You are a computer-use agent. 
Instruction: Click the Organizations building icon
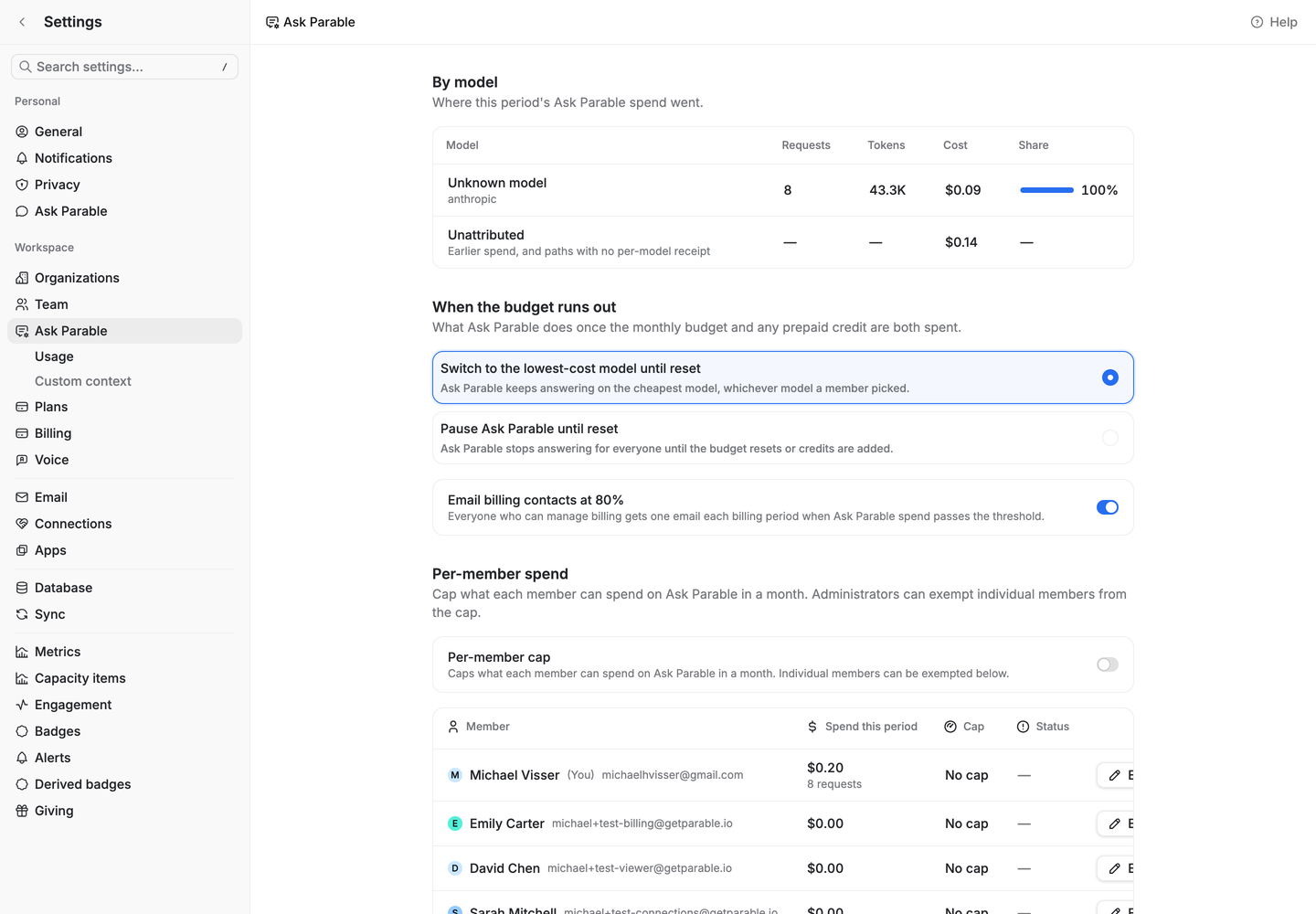point(22,278)
